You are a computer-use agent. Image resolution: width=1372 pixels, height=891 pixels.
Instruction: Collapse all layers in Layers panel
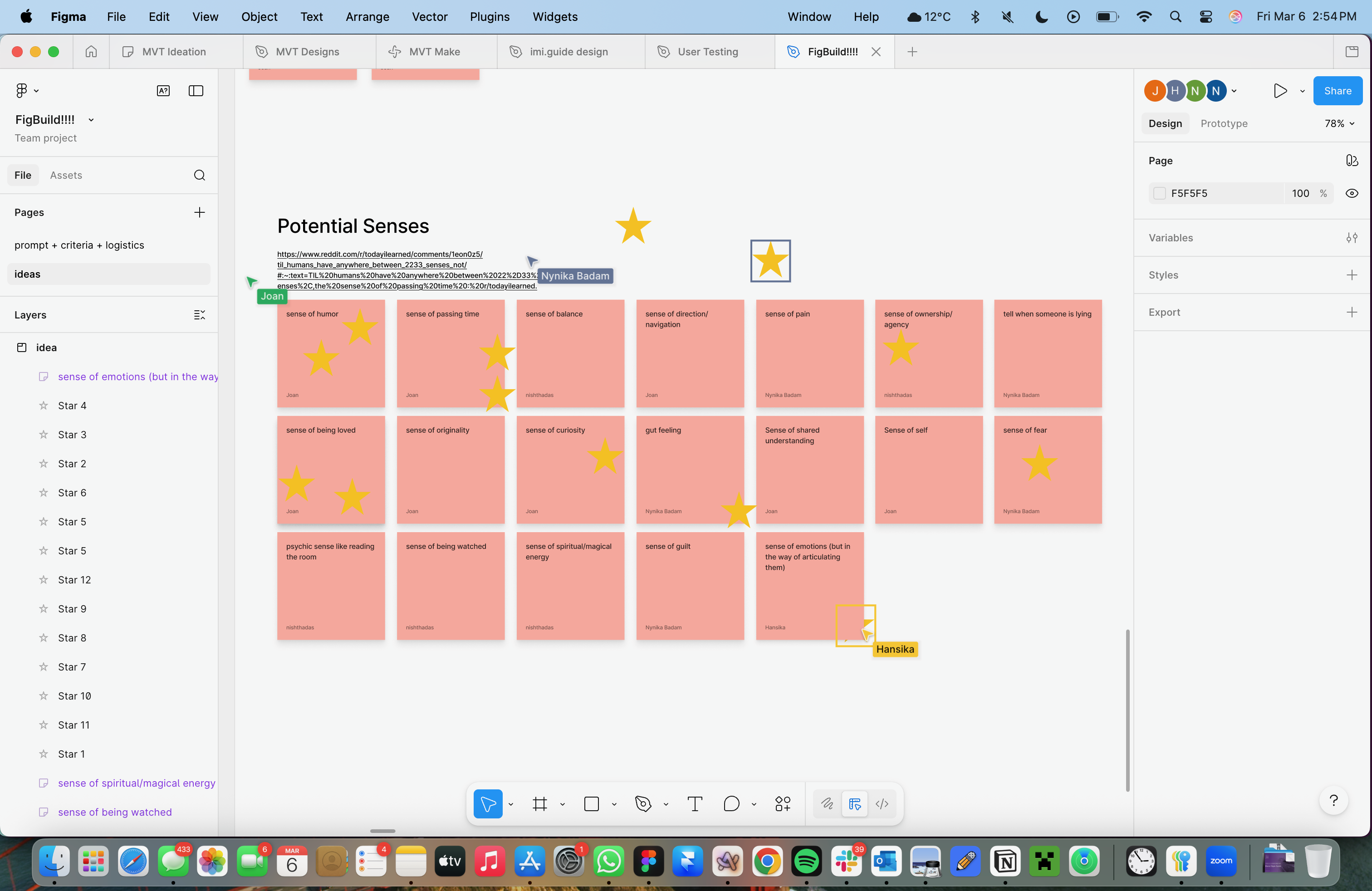[x=199, y=315]
